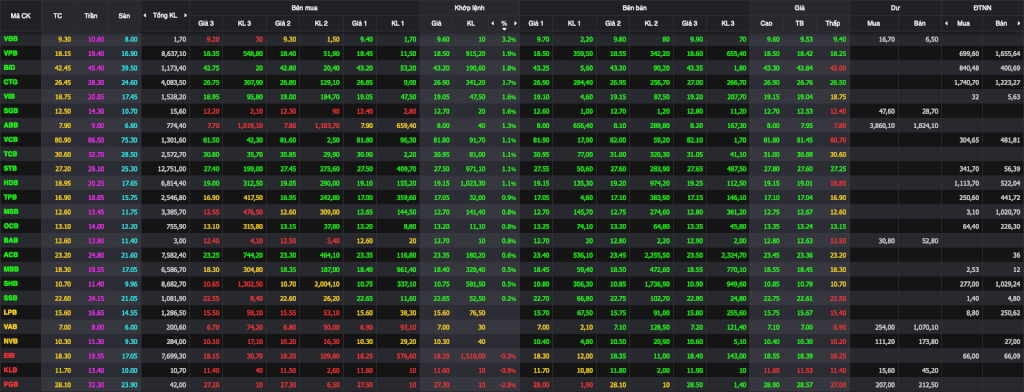
Task: Open BAB stock symbol
Action: tap(10, 239)
